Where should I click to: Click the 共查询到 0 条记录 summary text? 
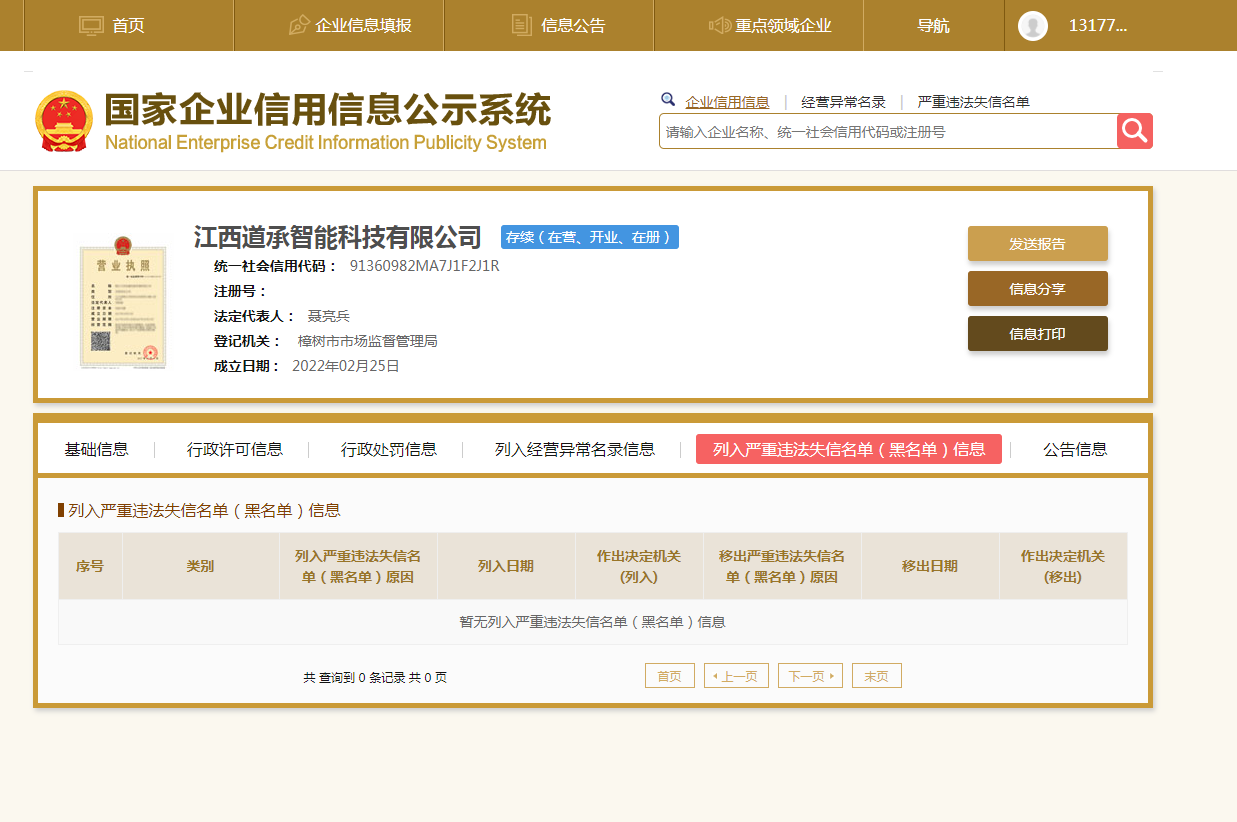(375, 678)
